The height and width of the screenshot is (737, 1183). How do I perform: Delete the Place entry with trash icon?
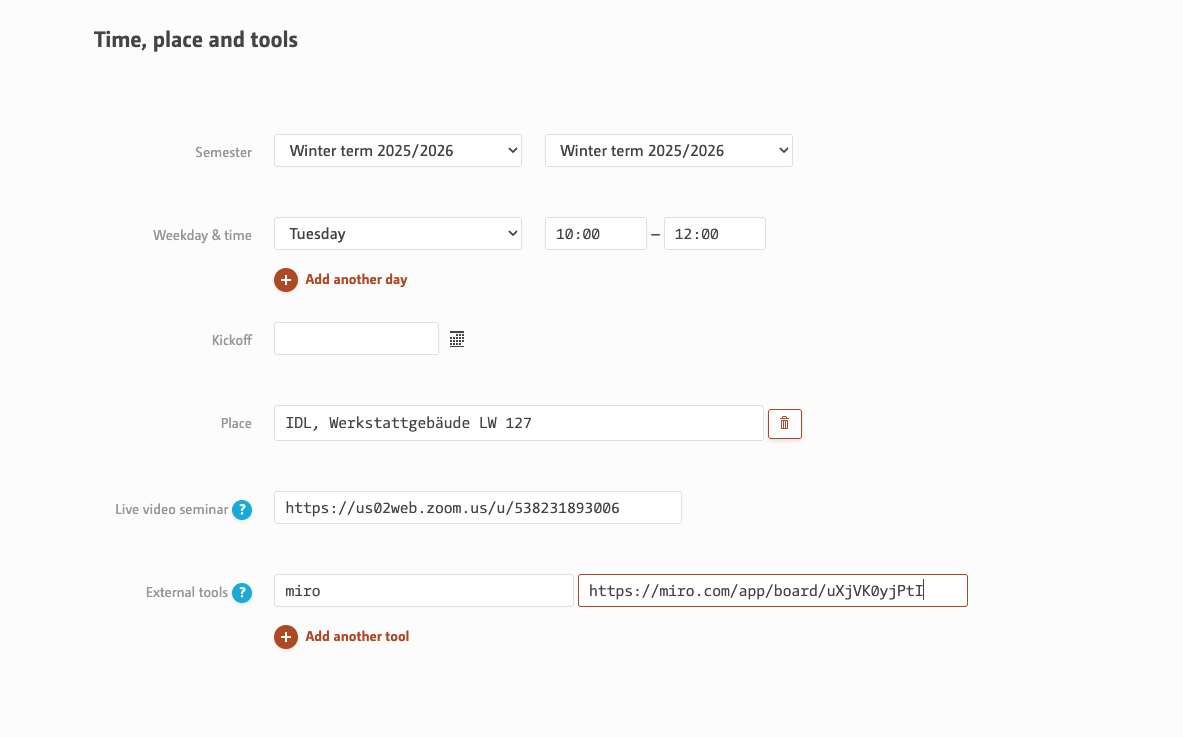[x=785, y=423]
